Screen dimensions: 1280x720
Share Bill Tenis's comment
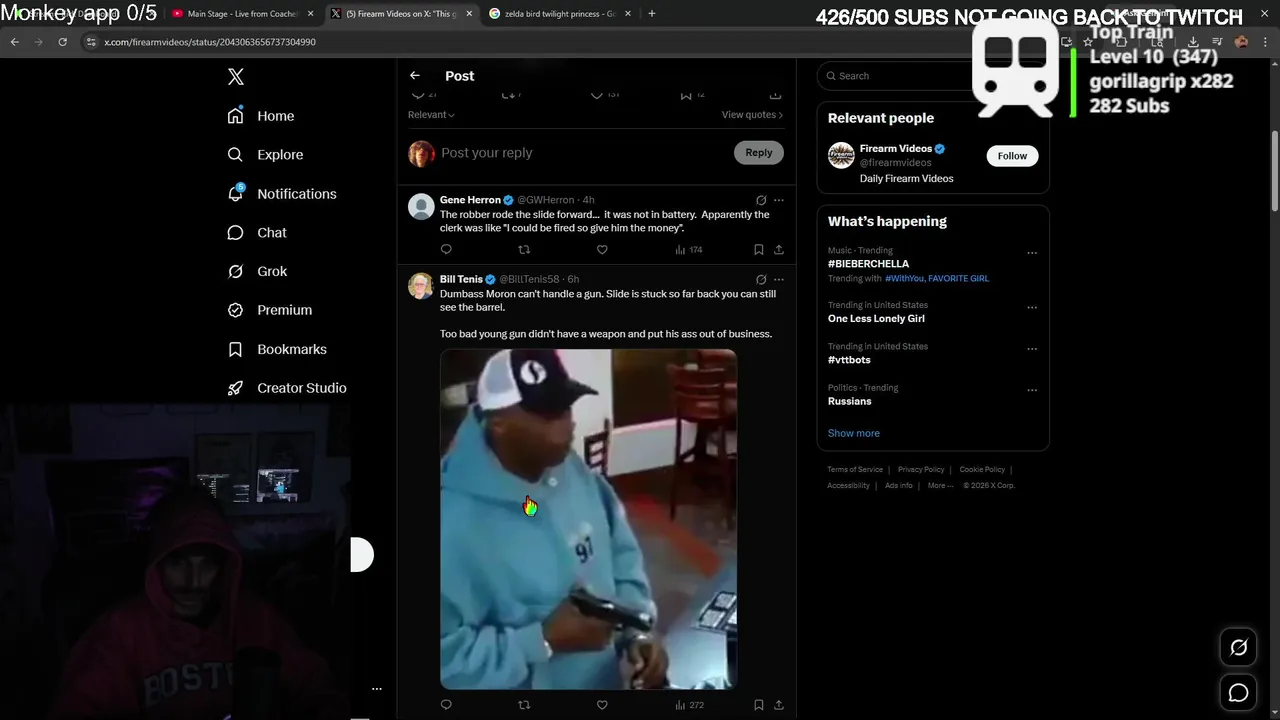point(779,705)
